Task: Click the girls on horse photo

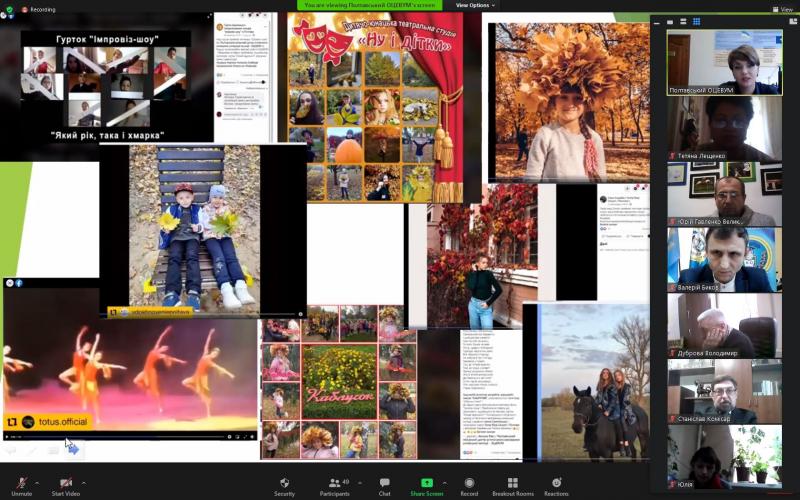Action: click(594, 382)
